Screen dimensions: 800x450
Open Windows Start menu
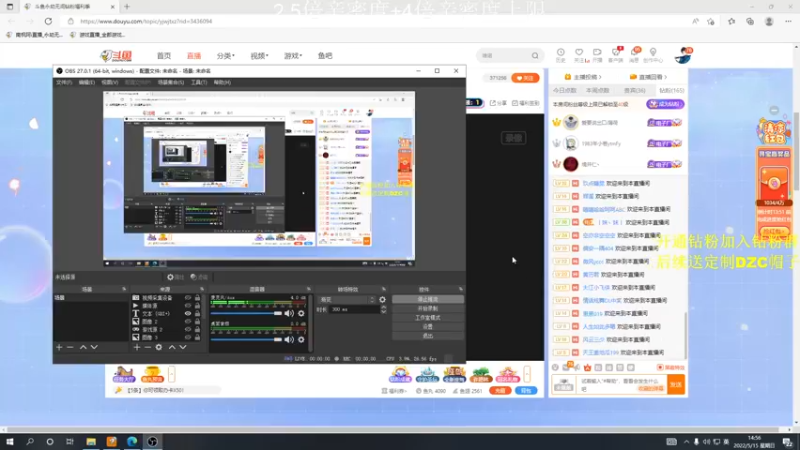coord(10,441)
